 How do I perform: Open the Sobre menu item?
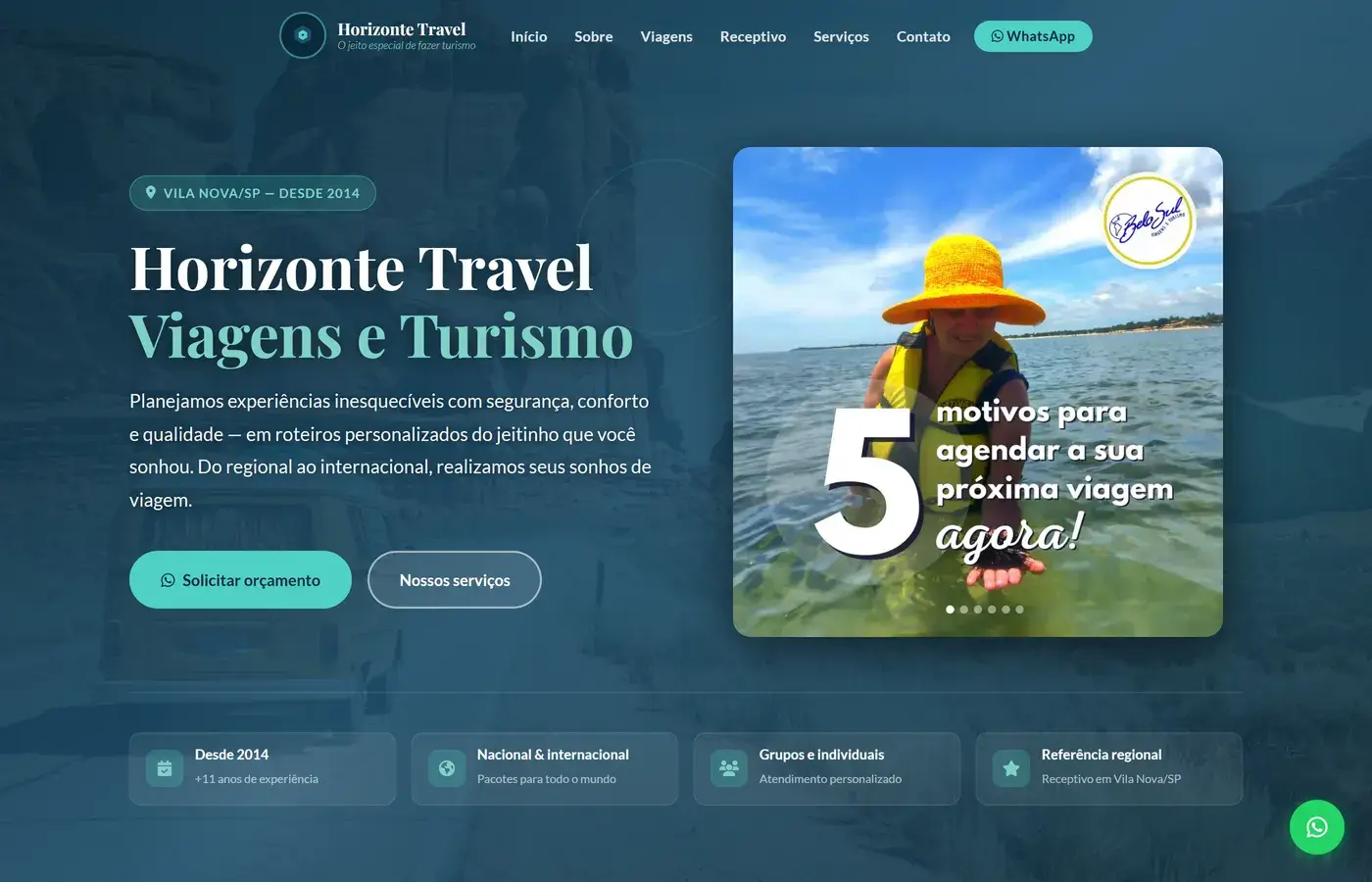click(594, 36)
